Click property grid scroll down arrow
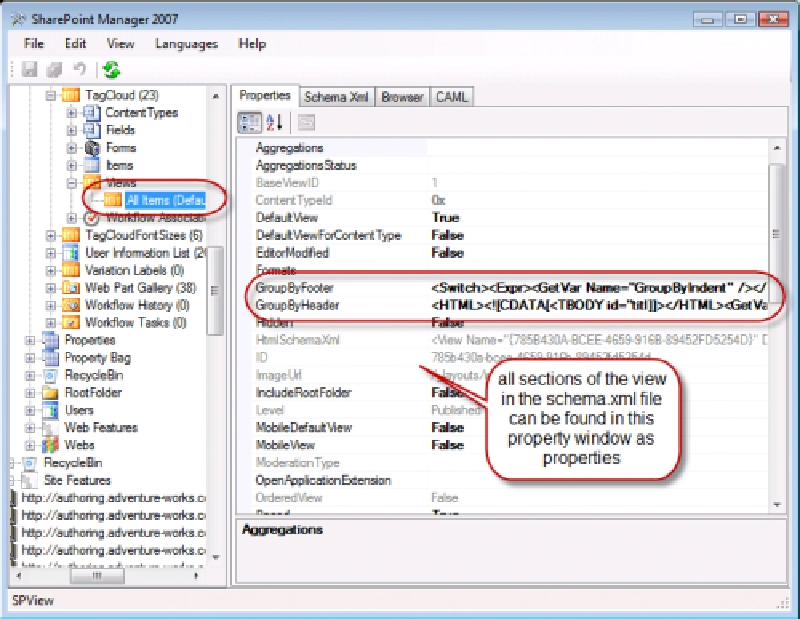 [x=777, y=505]
